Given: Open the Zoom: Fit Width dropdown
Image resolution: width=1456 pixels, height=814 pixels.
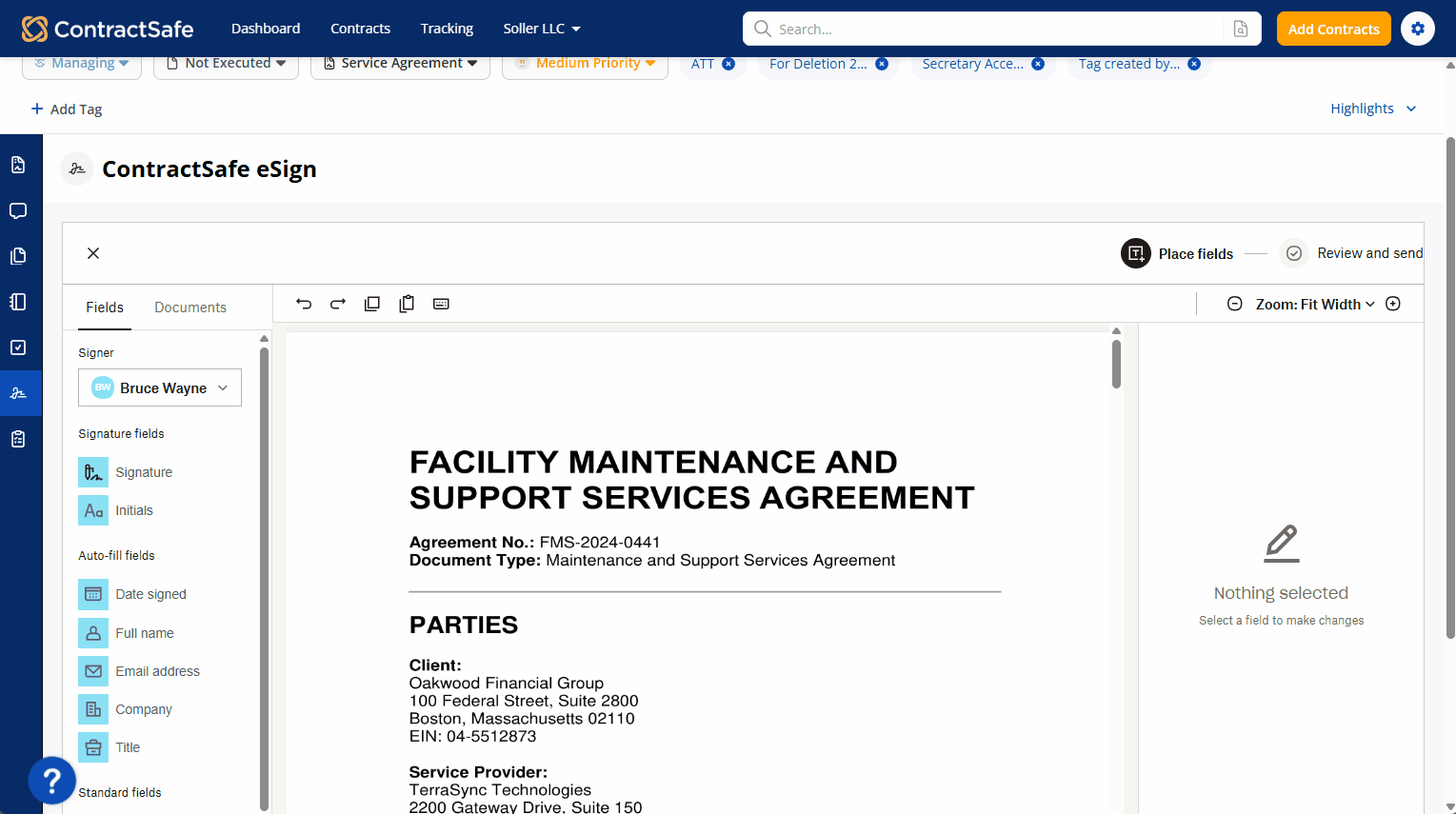Looking at the screenshot, I should tap(1315, 305).
